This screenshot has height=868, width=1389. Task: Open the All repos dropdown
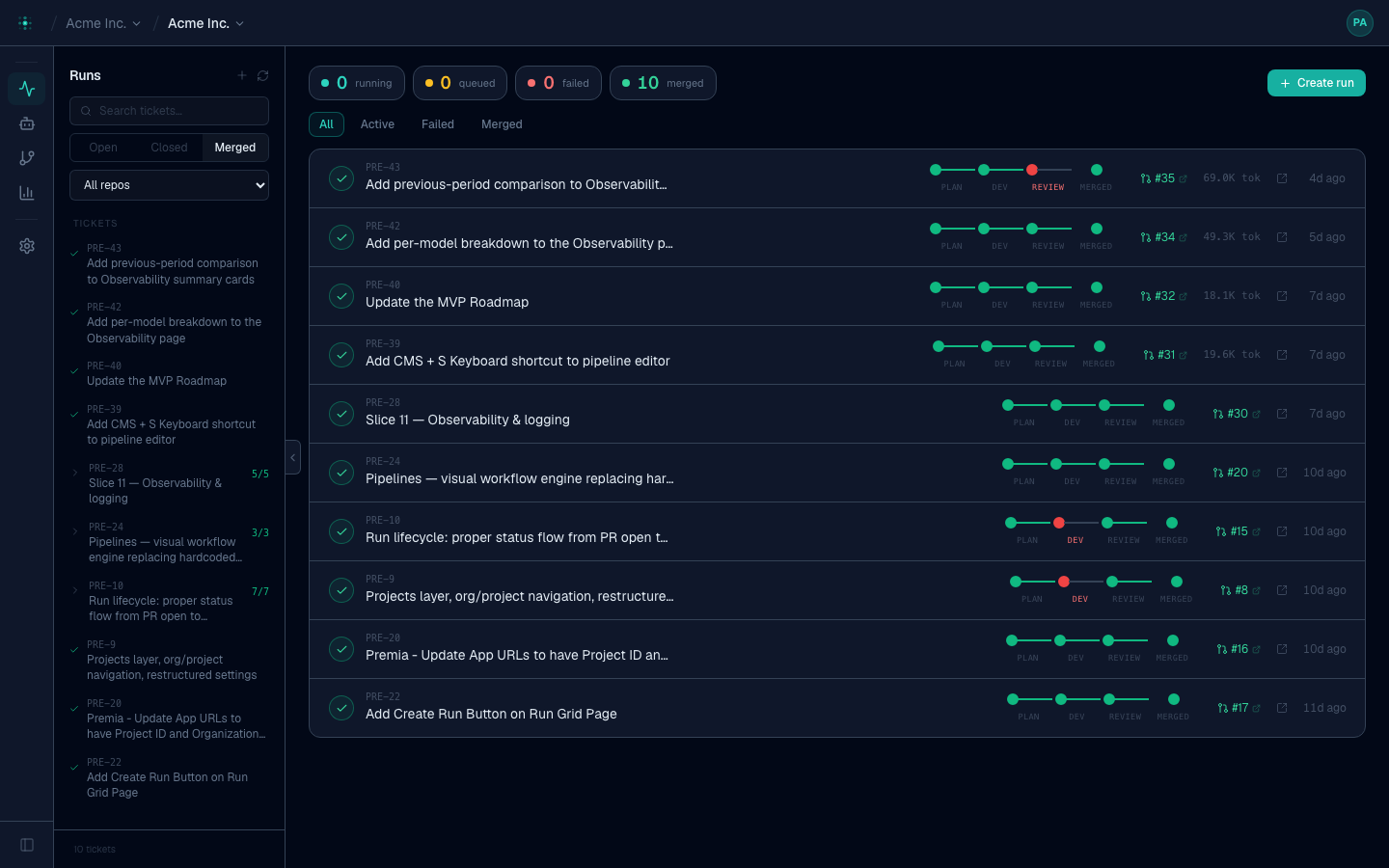(169, 185)
